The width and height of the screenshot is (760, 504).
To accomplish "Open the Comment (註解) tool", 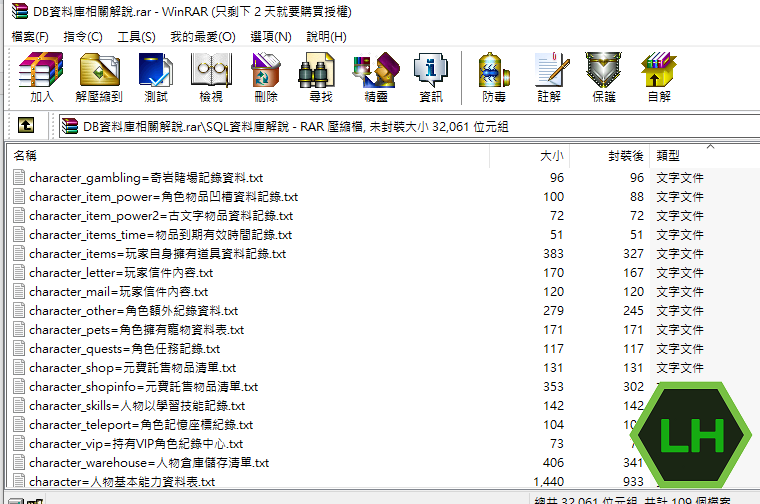I will point(550,78).
